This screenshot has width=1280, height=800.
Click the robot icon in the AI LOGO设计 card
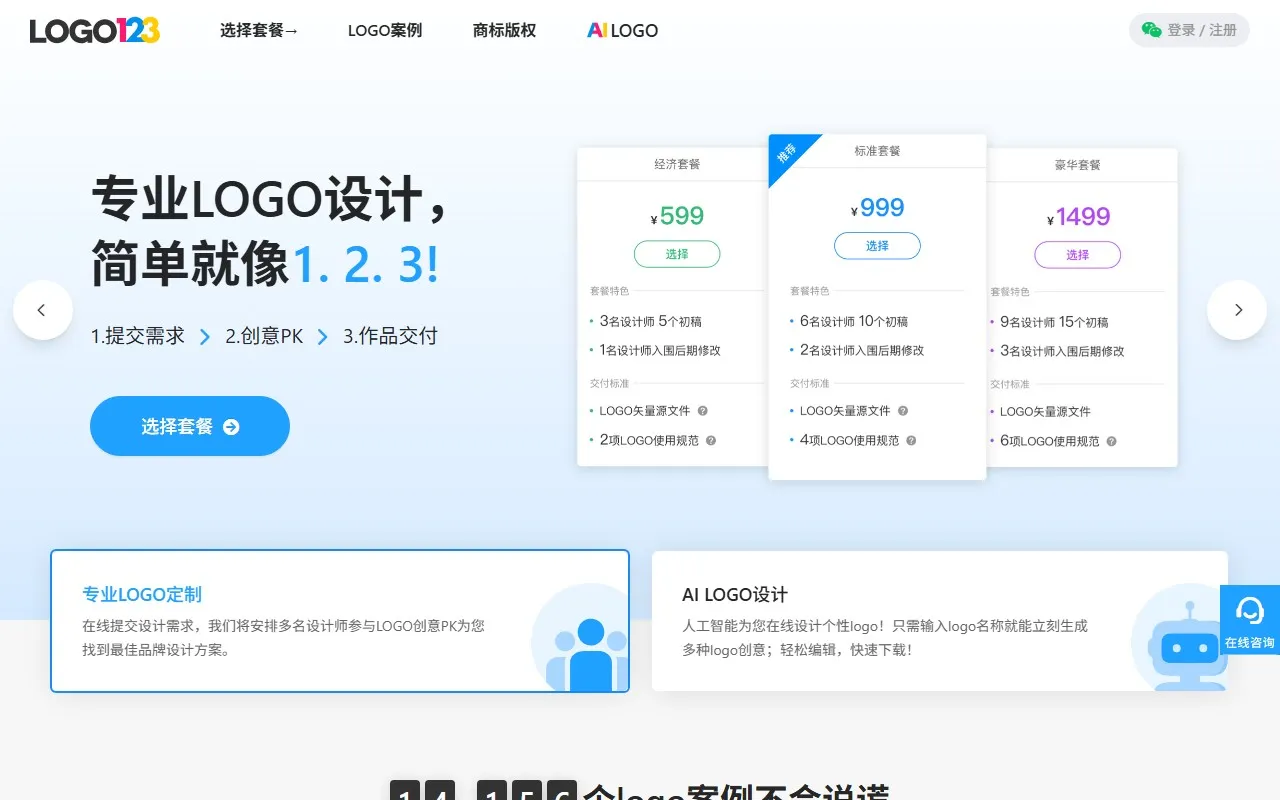(1185, 650)
